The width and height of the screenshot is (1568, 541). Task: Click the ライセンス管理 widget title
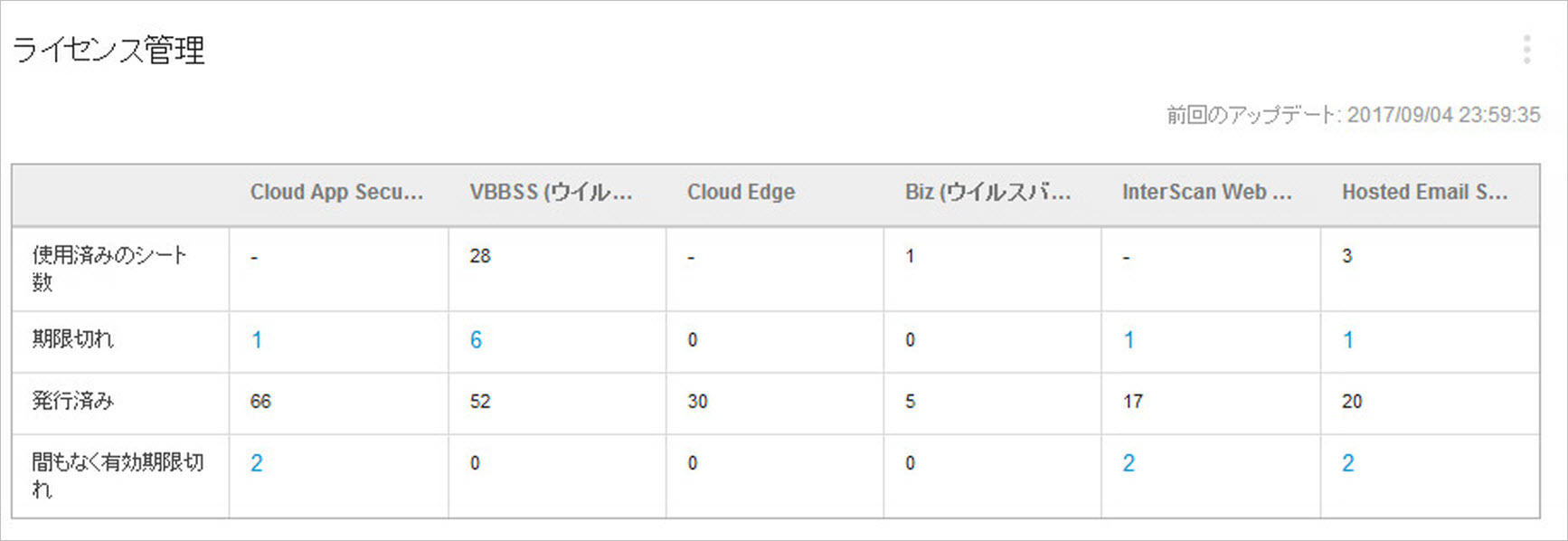click(109, 50)
